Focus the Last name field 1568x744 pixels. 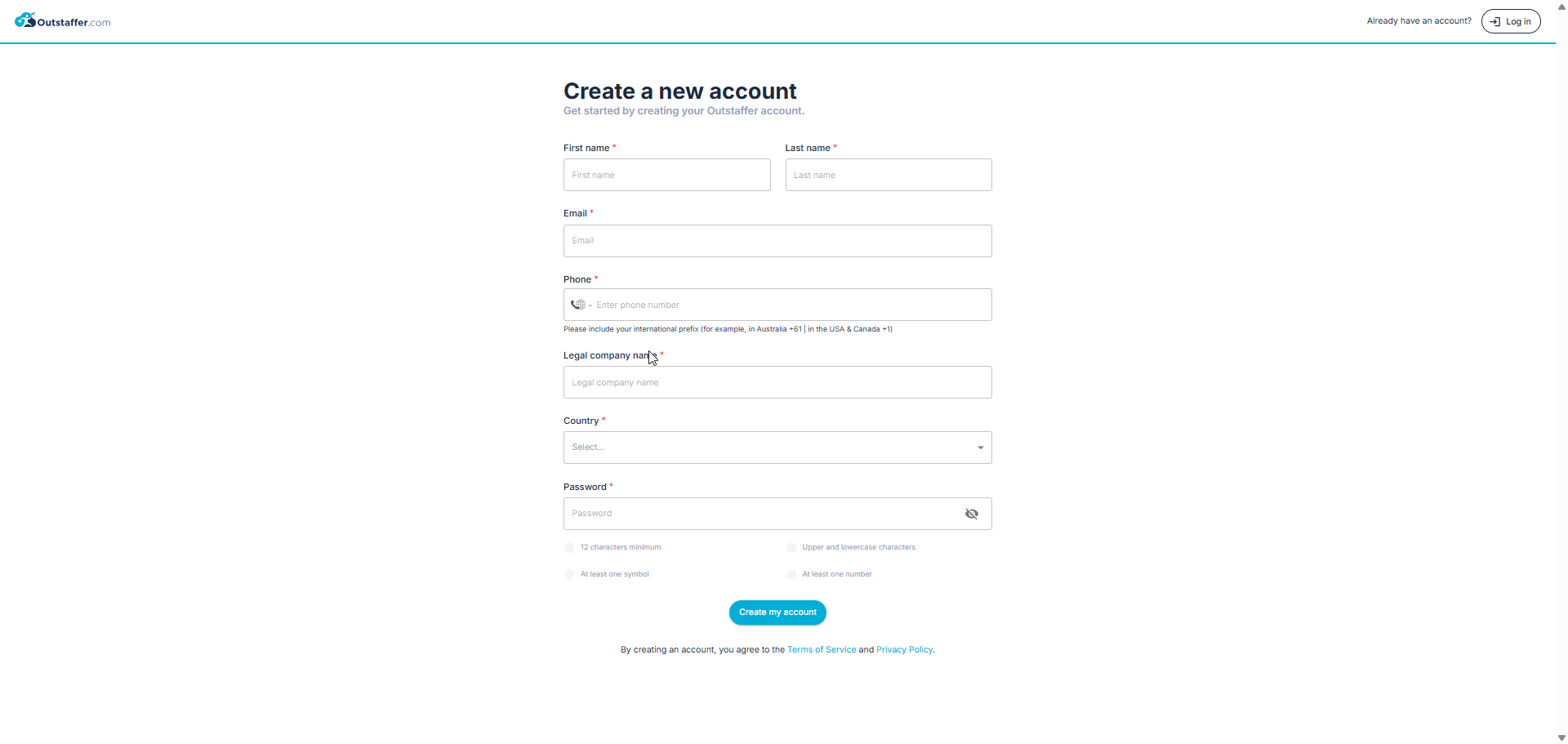click(889, 175)
